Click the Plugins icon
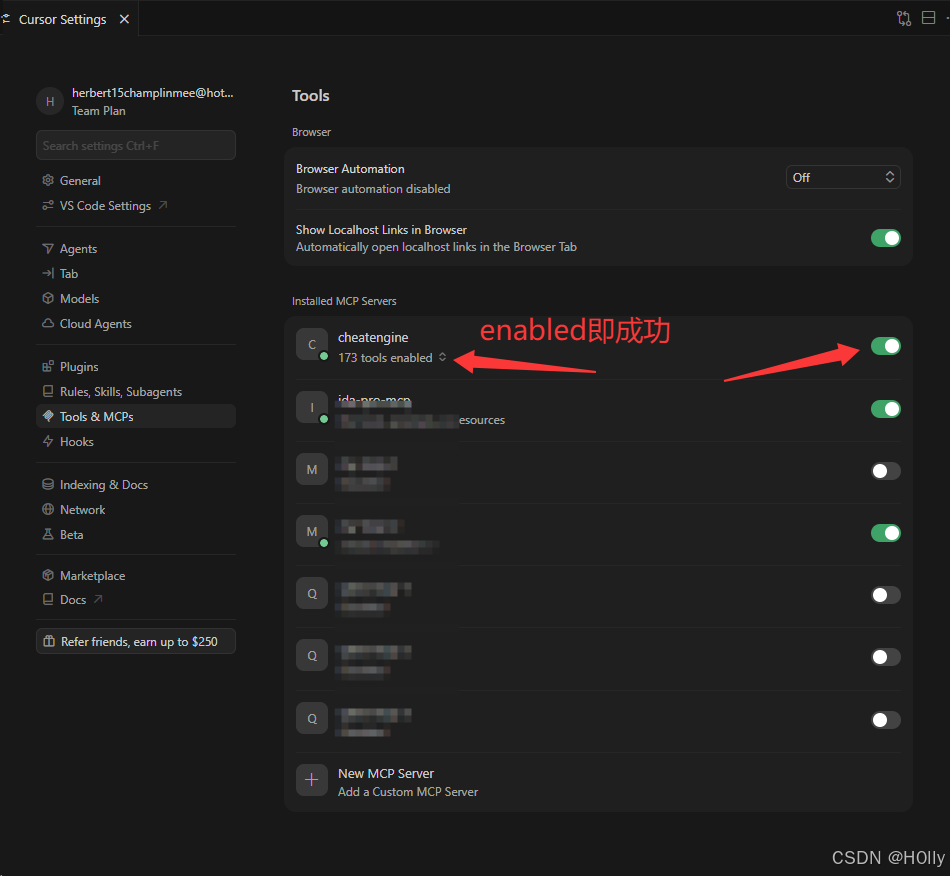 point(48,366)
